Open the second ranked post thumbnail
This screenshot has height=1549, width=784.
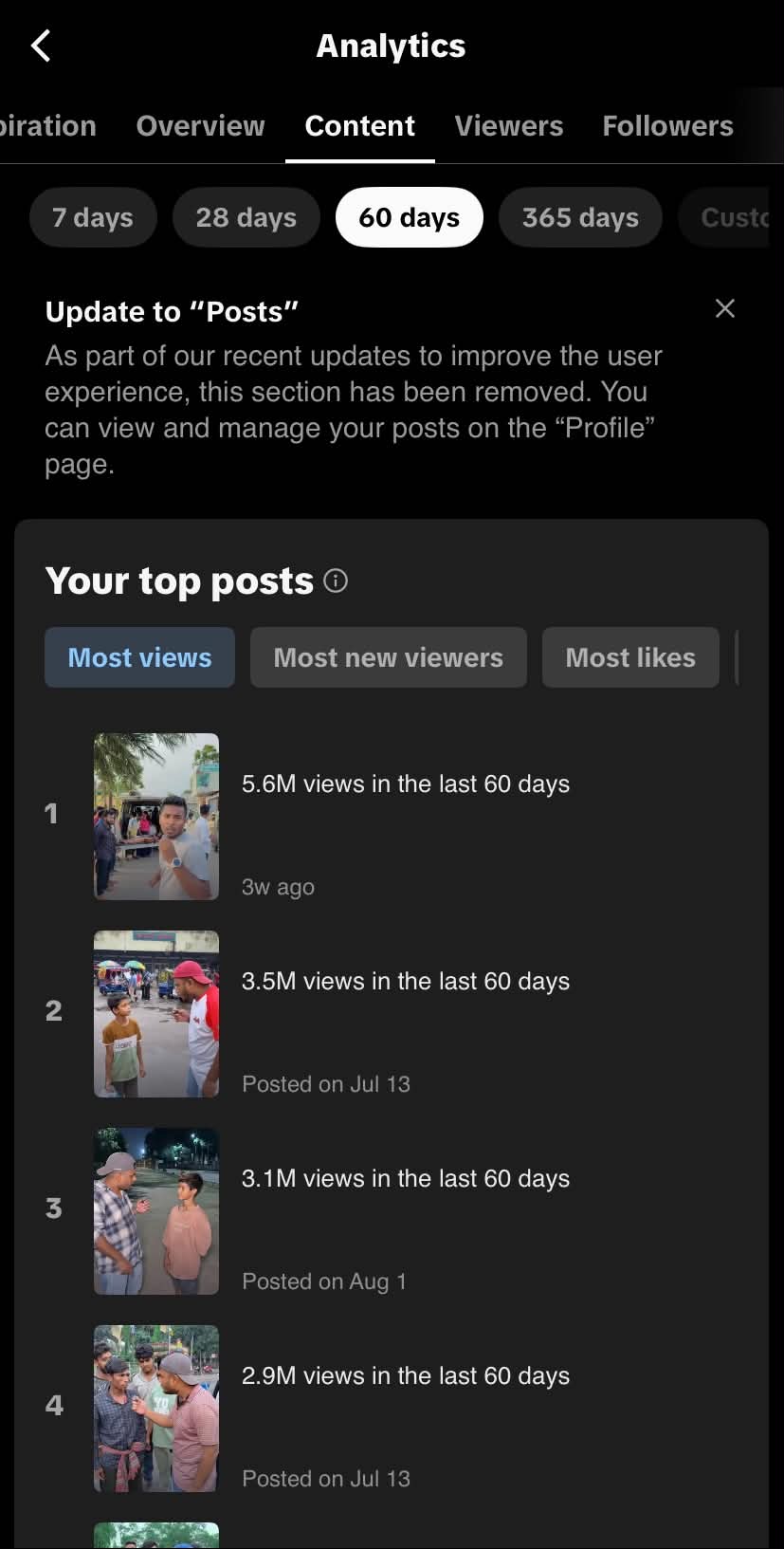(156, 1014)
